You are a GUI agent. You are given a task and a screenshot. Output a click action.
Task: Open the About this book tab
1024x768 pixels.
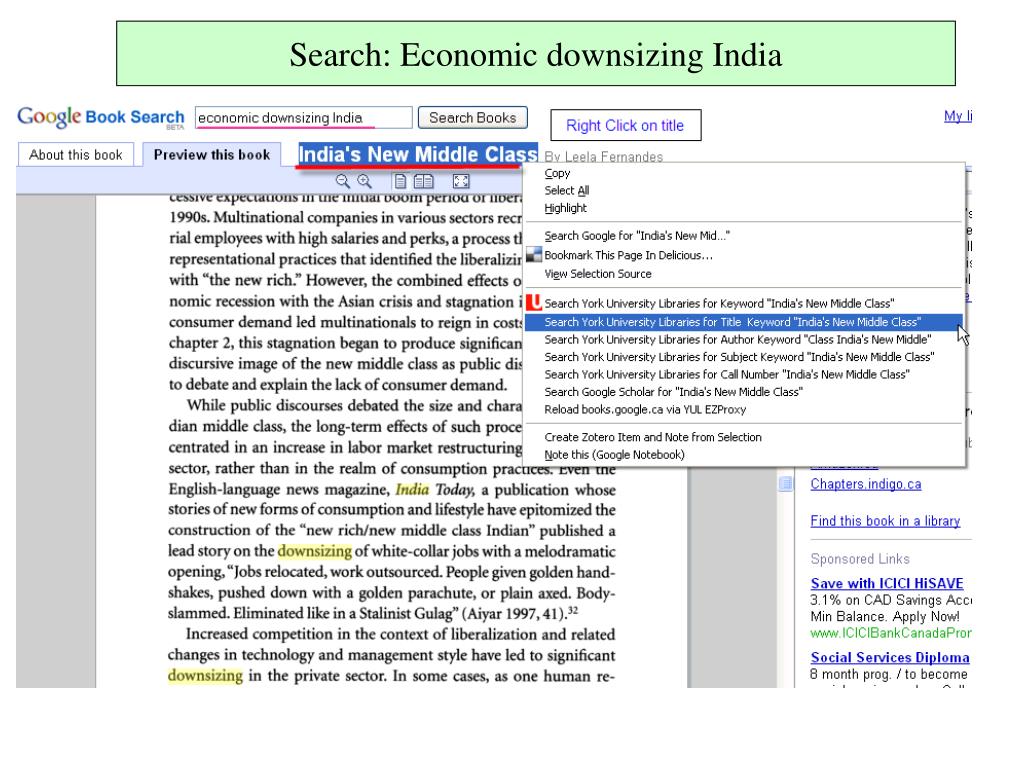click(x=76, y=155)
